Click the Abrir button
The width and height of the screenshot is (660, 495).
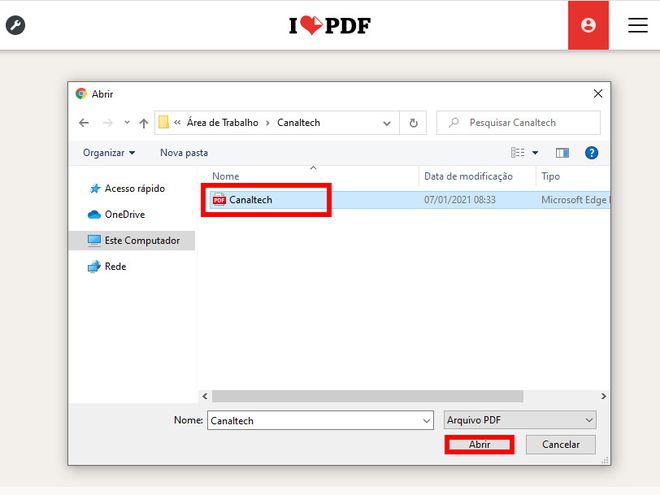[479, 444]
